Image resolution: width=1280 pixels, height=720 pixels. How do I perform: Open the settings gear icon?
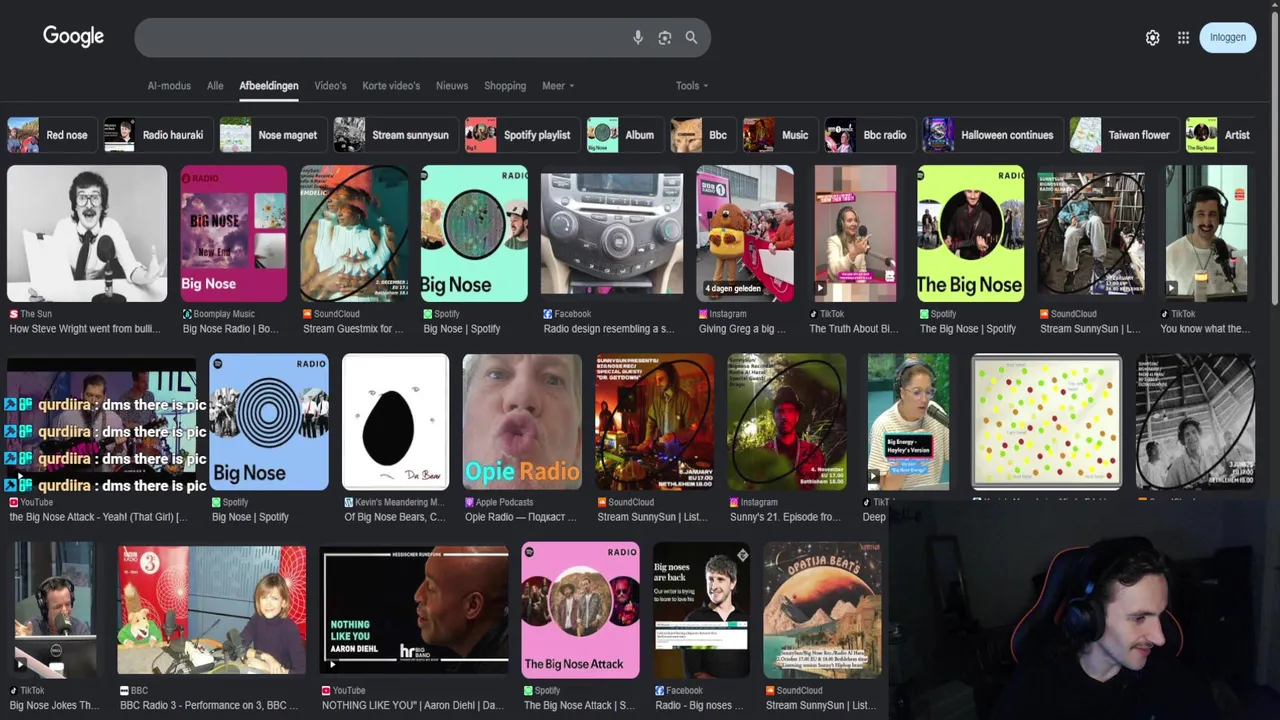tap(1153, 37)
